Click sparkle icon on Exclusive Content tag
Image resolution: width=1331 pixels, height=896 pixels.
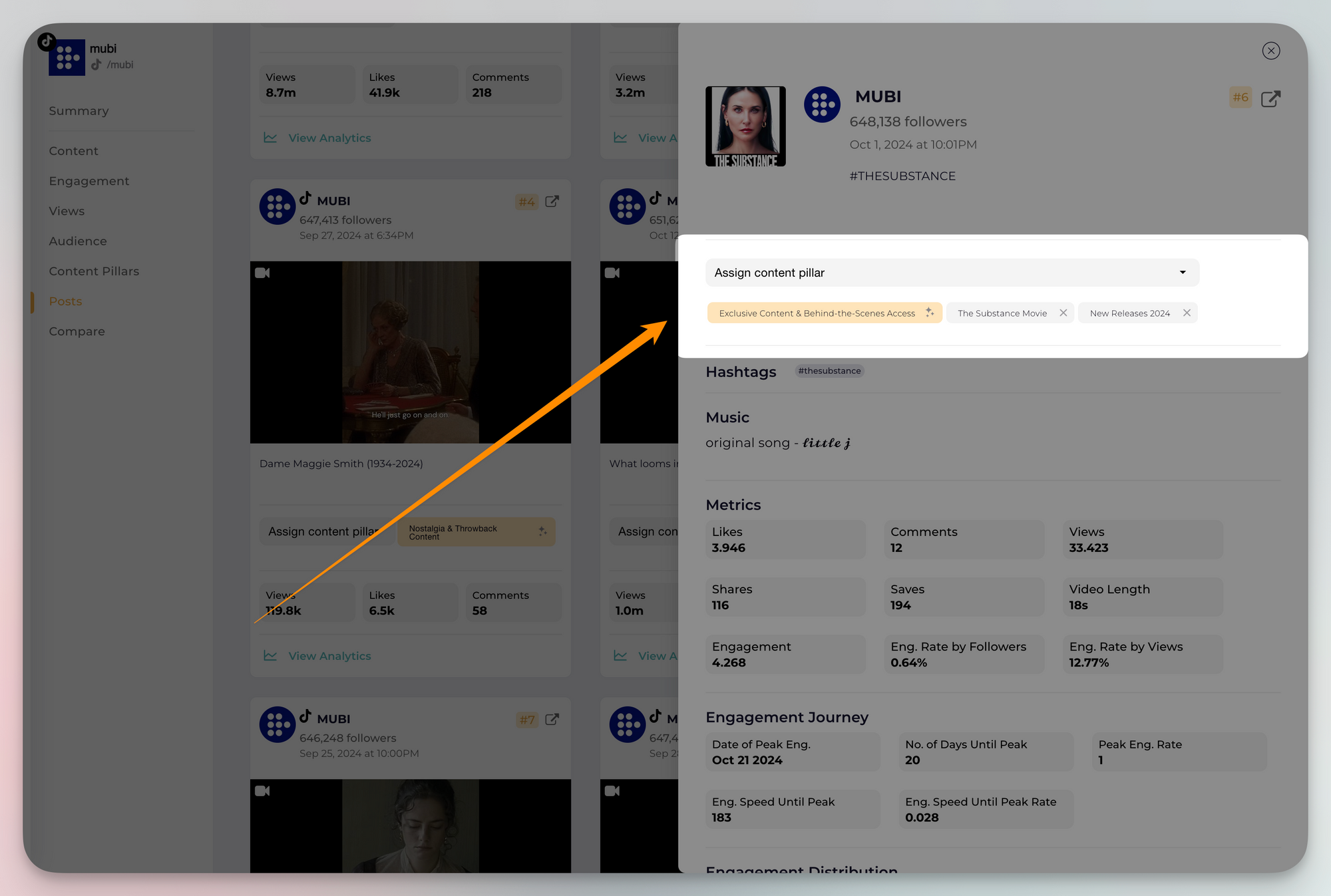pos(930,313)
